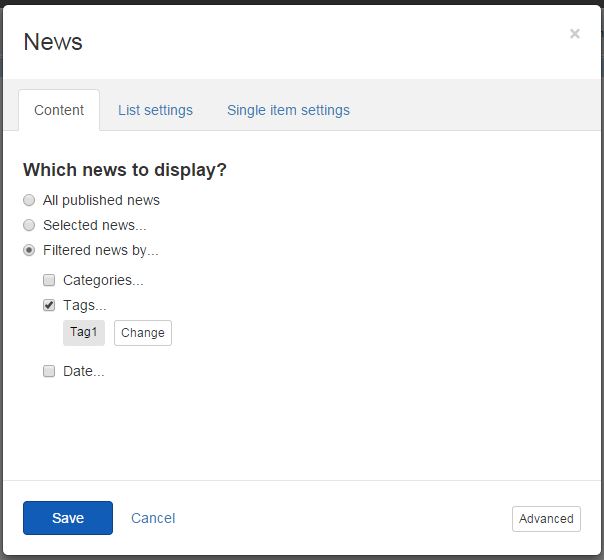Choose the Selected news radio option

(x=29, y=225)
